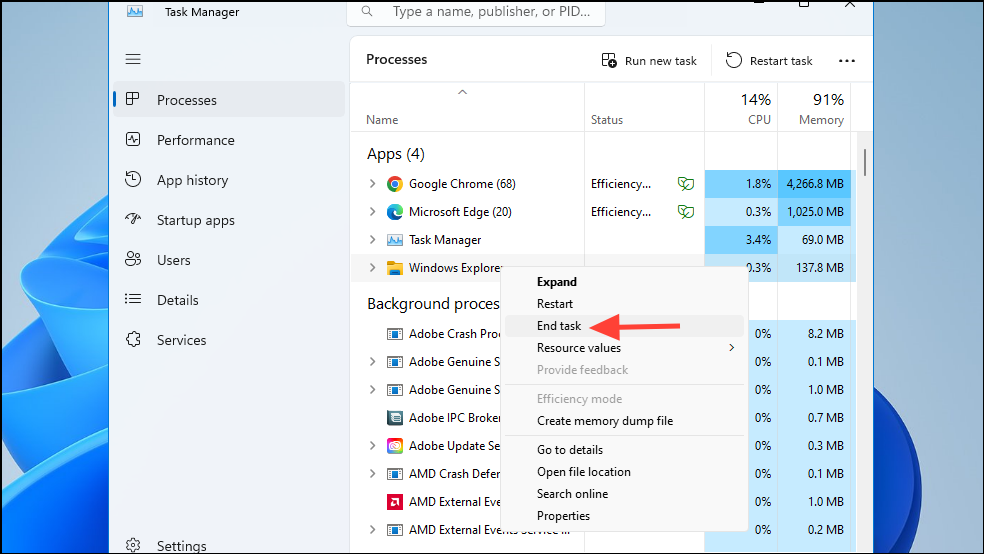Choose Go to details
This screenshot has width=984, height=554.
click(624, 450)
